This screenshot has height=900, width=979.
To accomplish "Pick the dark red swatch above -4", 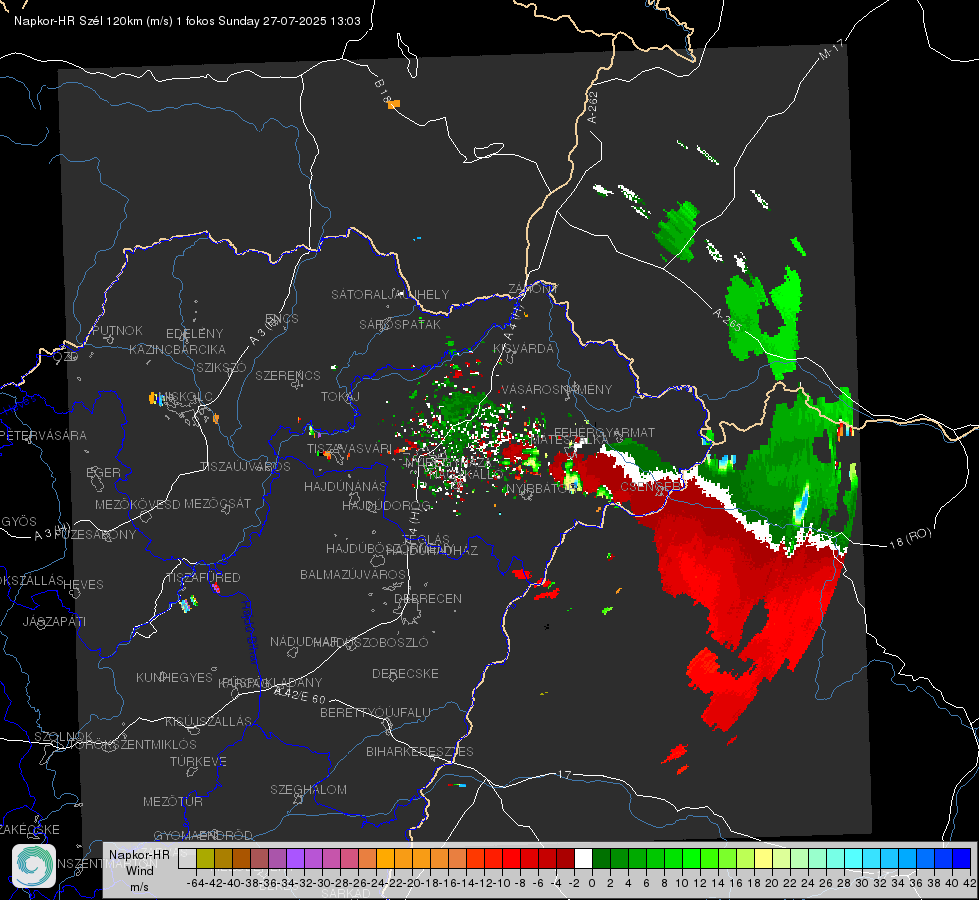I will [x=565, y=859].
